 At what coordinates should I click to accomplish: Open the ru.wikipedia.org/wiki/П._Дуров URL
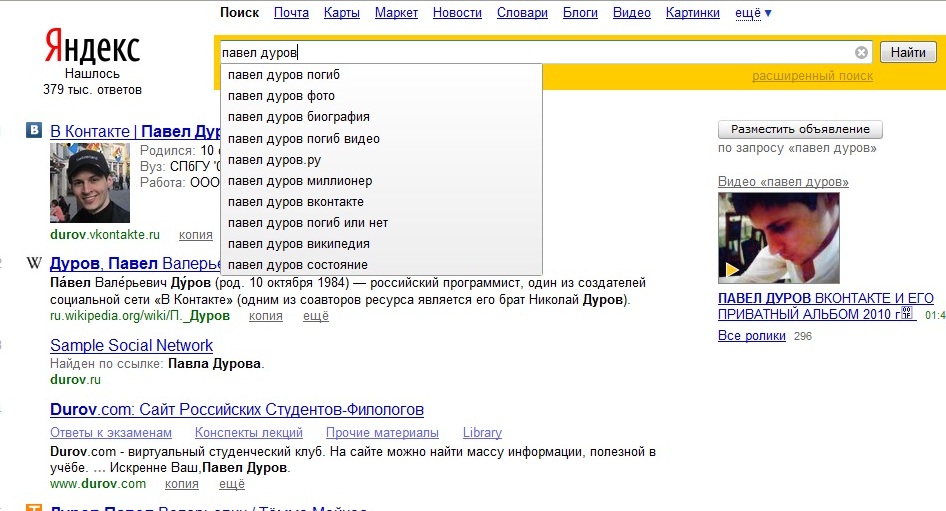(x=140, y=316)
